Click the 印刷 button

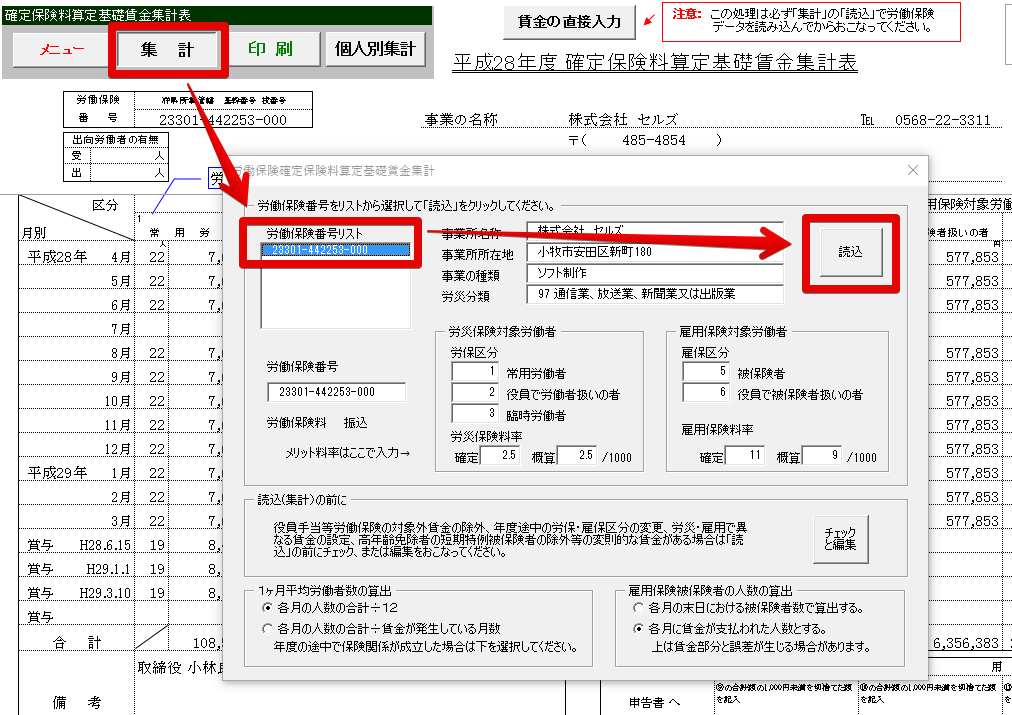coord(271,50)
